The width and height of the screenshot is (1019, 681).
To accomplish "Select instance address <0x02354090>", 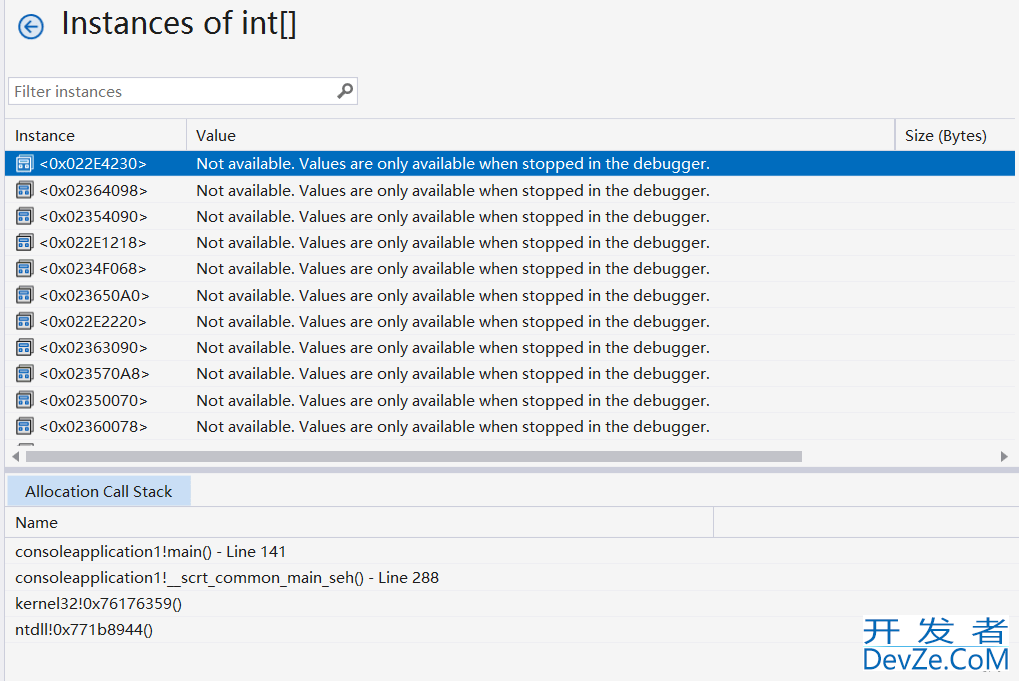I will pos(94,216).
